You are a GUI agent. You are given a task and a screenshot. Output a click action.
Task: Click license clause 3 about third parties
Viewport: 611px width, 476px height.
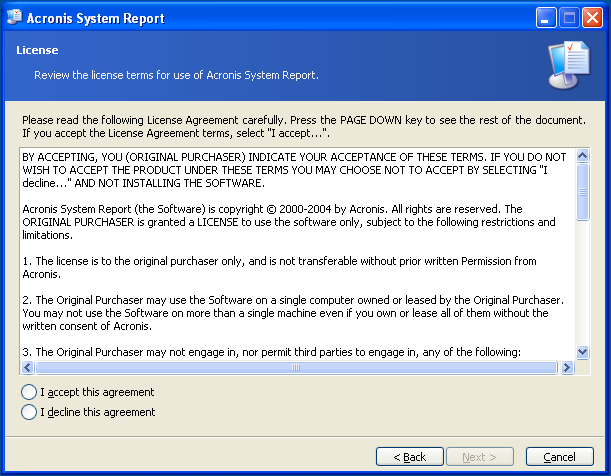pyautogui.click(x=271, y=352)
